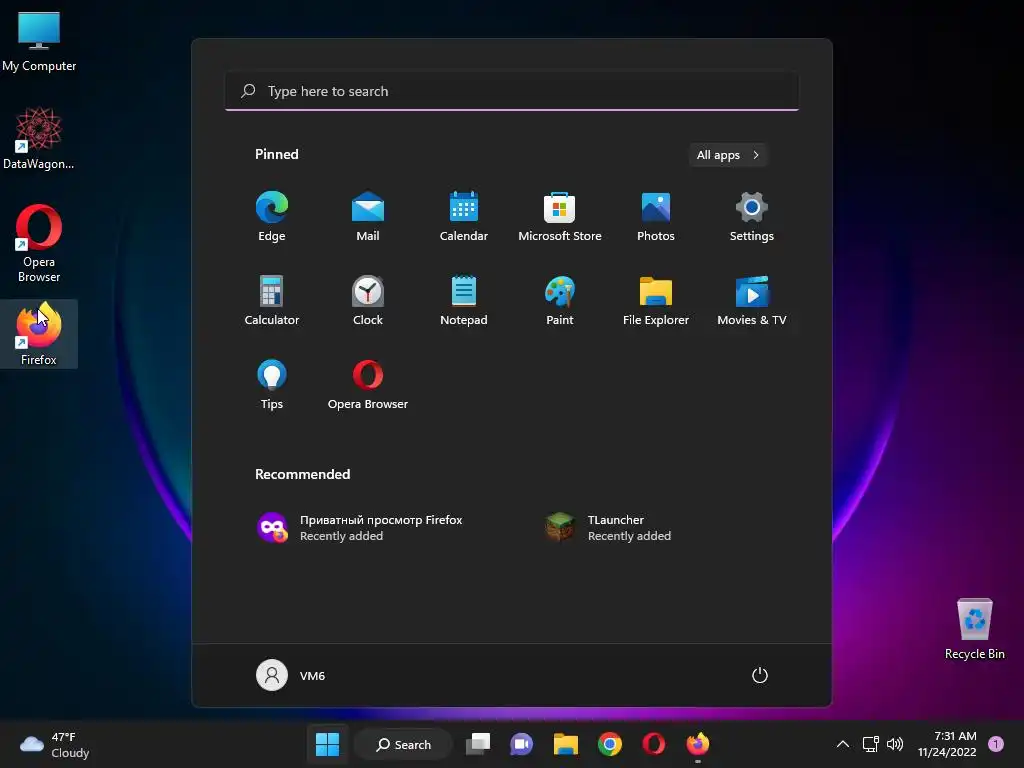This screenshot has height=768, width=1024.
Task: Open recommended TLauncher item
Action: pyautogui.click(x=609, y=528)
